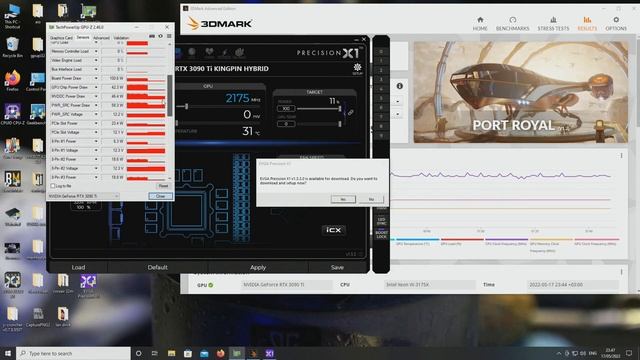The height and width of the screenshot is (360, 640).
Task: Click the GPU-Z screenshot camera icon
Action: [152, 36]
